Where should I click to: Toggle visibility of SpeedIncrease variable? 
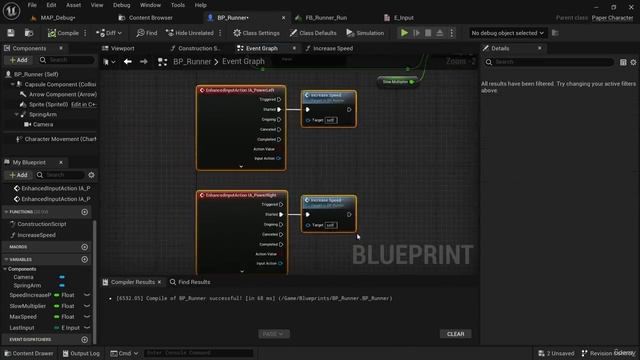[87, 295]
